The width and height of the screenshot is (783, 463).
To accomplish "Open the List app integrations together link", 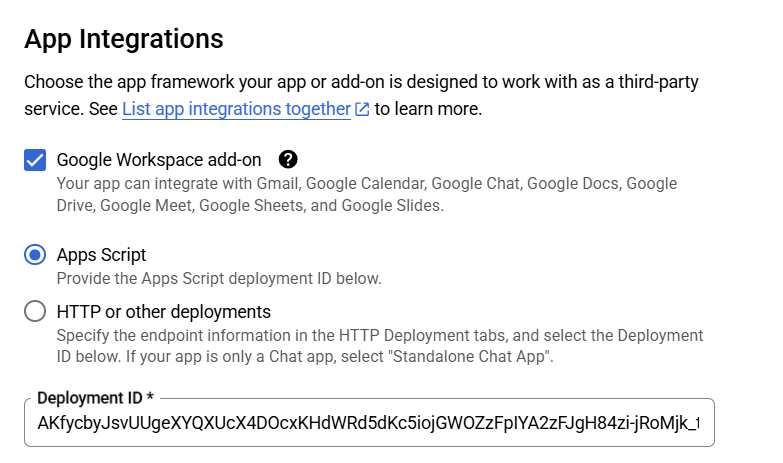I will (x=236, y=108).
